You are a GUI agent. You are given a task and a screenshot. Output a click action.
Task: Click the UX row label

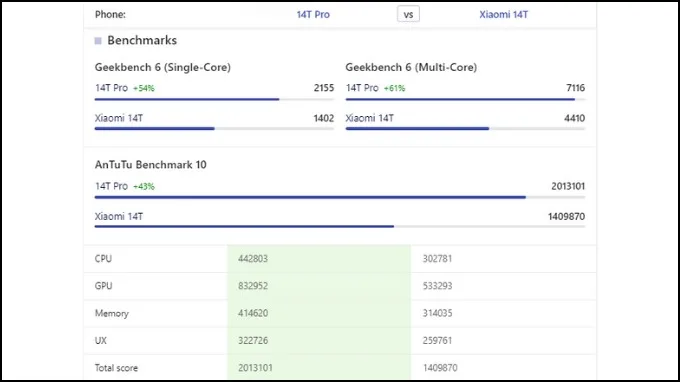[101, 340]
